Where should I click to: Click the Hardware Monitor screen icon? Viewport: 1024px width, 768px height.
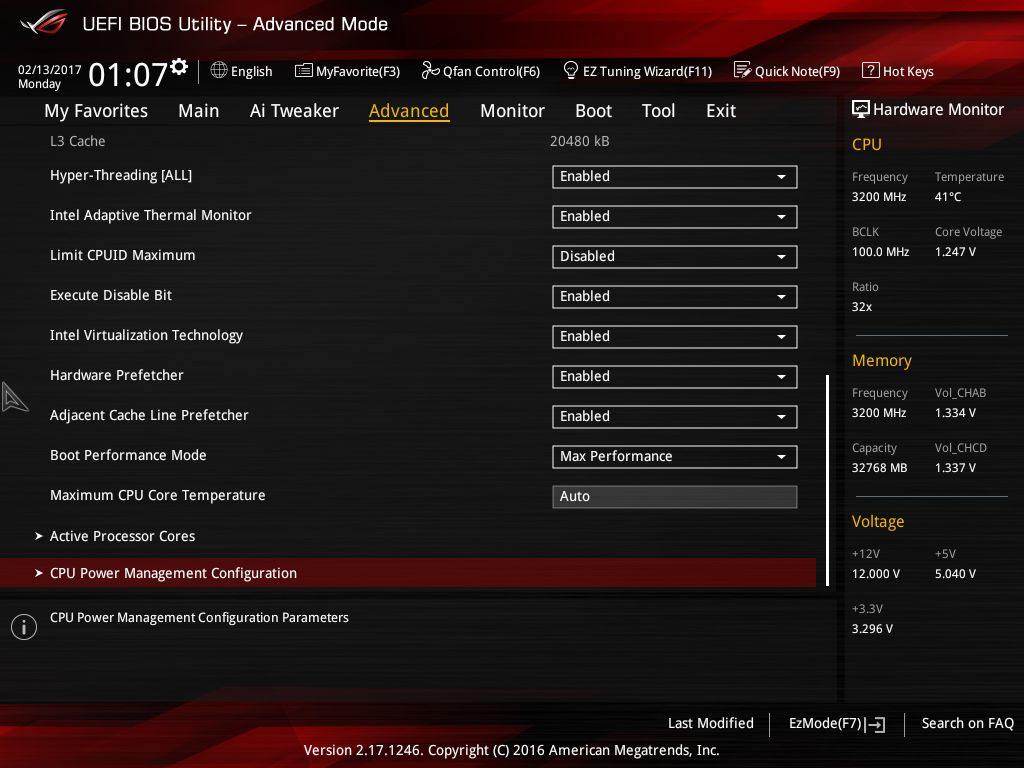coord(861,109)
